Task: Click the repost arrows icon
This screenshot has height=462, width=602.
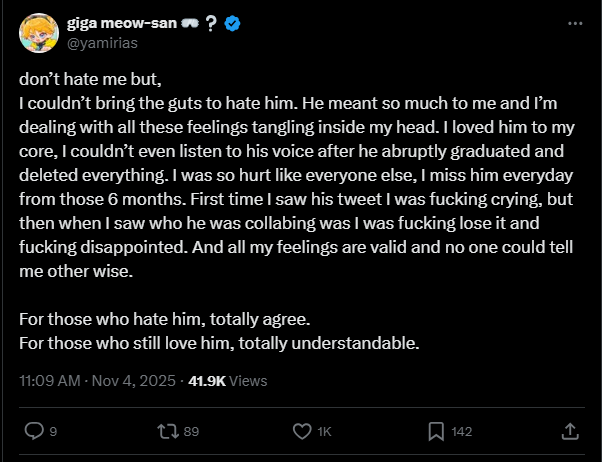Action: (x=167, y=431)
